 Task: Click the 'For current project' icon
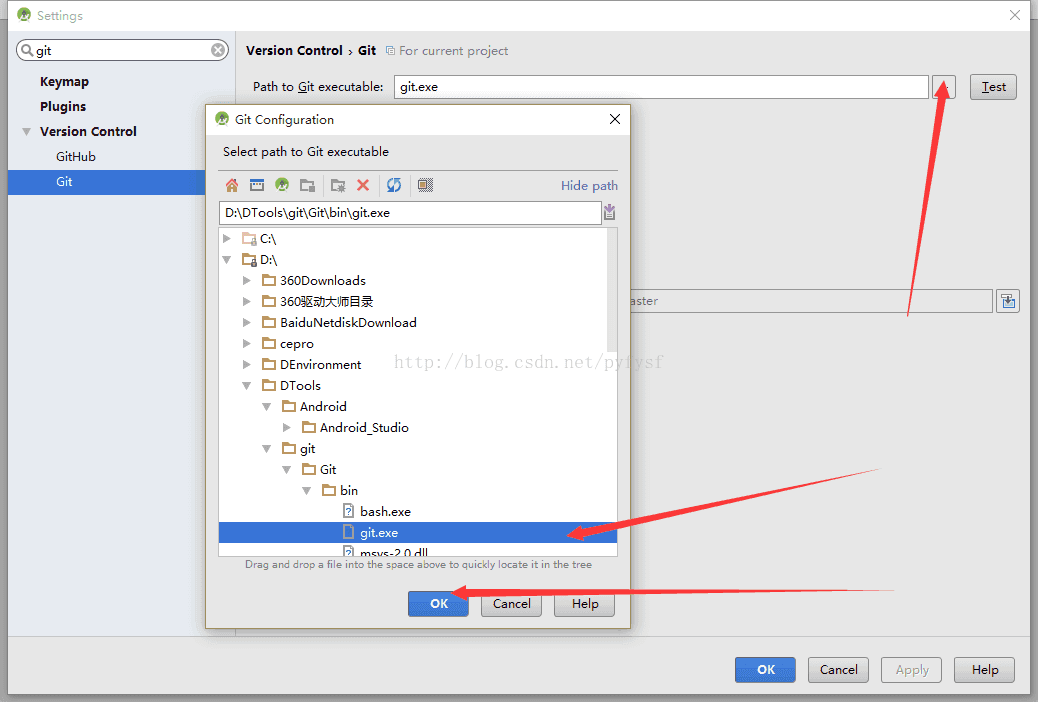point(391,51)
